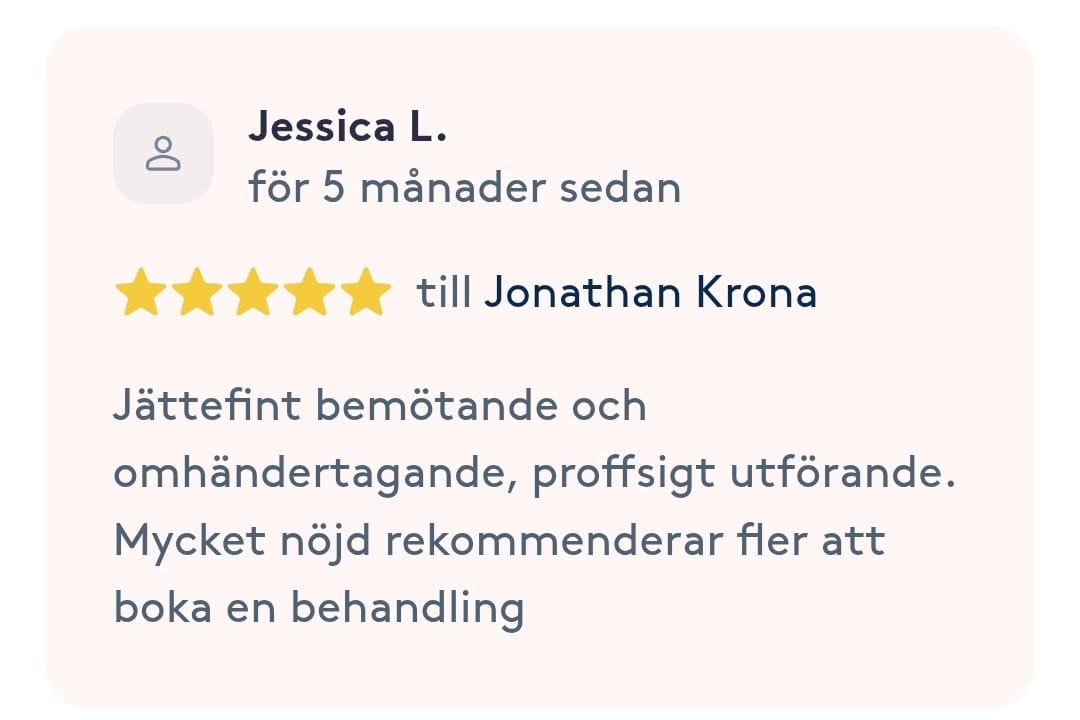Open Jonathan Krona's profile link
This screenshot has height=720, width=1080.
(x=650, y=293)
